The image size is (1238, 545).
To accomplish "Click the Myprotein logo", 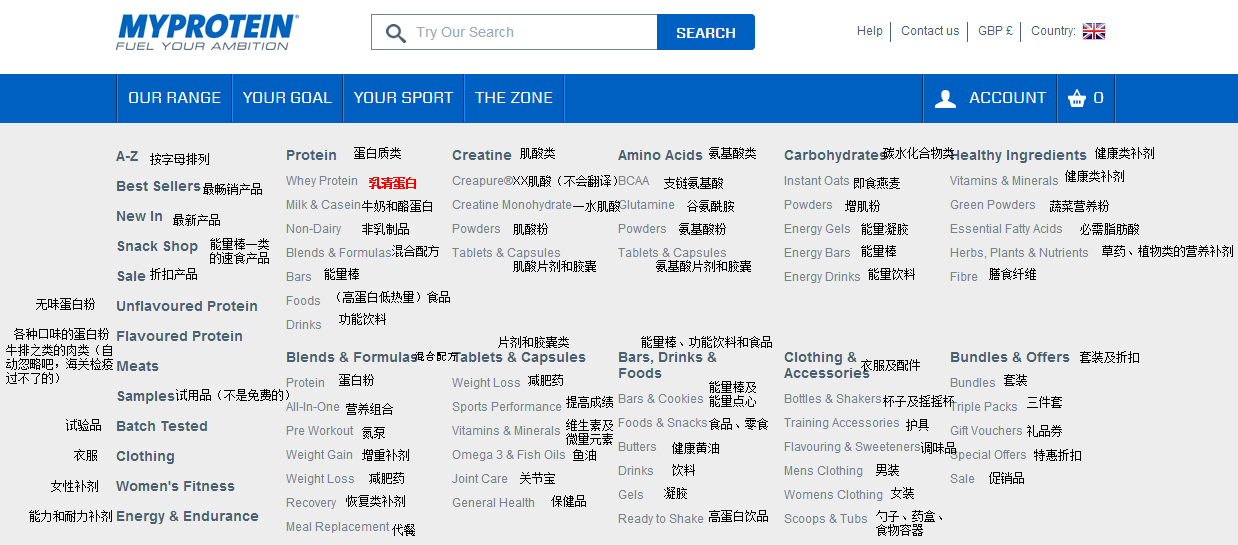I will coord(206,32).
